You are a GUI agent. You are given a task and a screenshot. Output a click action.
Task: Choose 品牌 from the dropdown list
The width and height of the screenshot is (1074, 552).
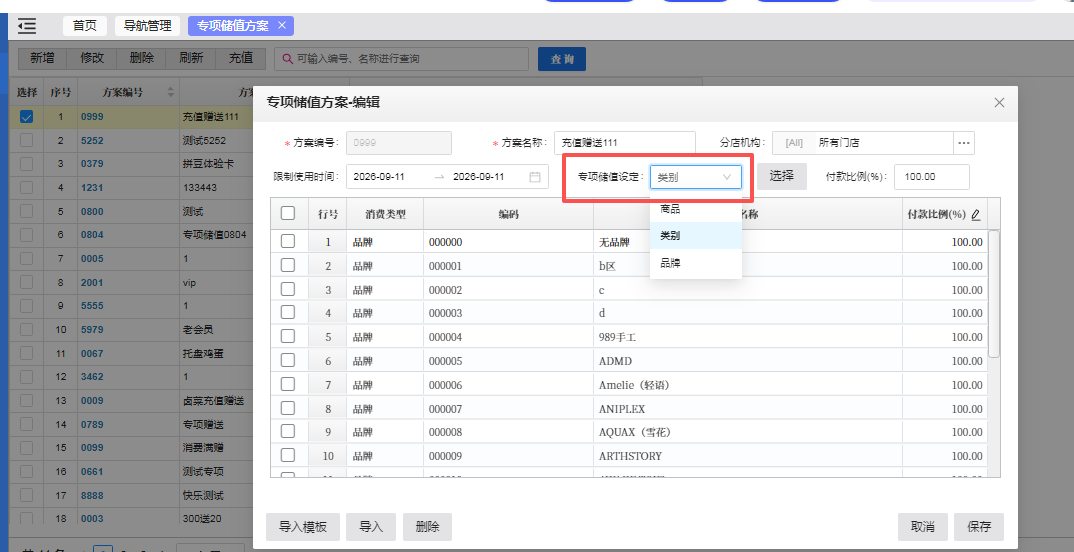696,263
